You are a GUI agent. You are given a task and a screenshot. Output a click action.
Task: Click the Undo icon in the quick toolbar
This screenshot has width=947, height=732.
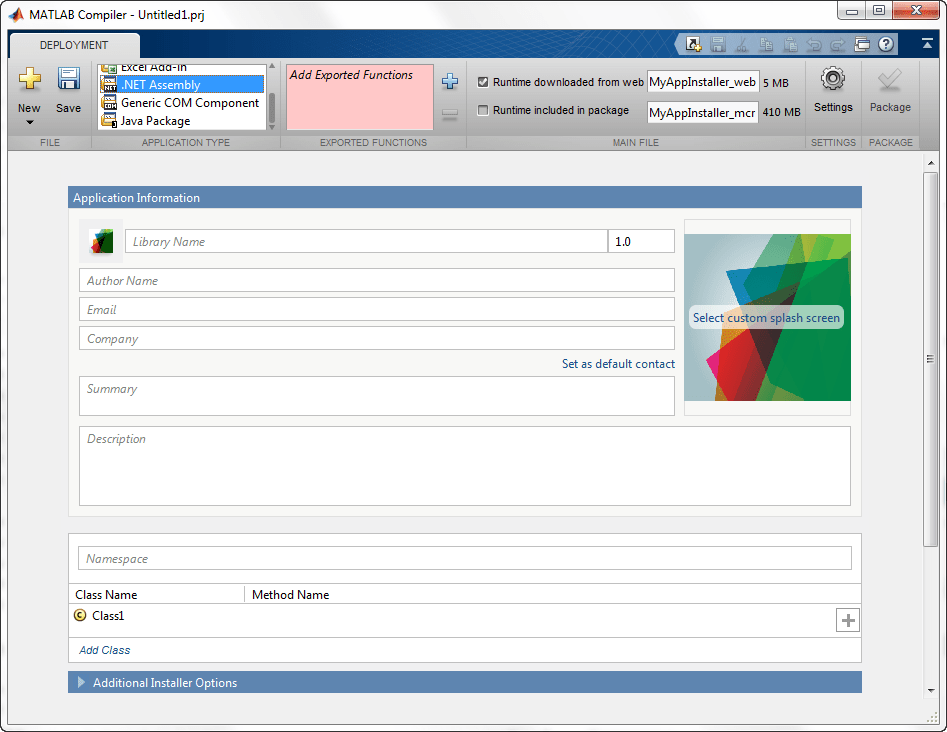tap(812, 44)
